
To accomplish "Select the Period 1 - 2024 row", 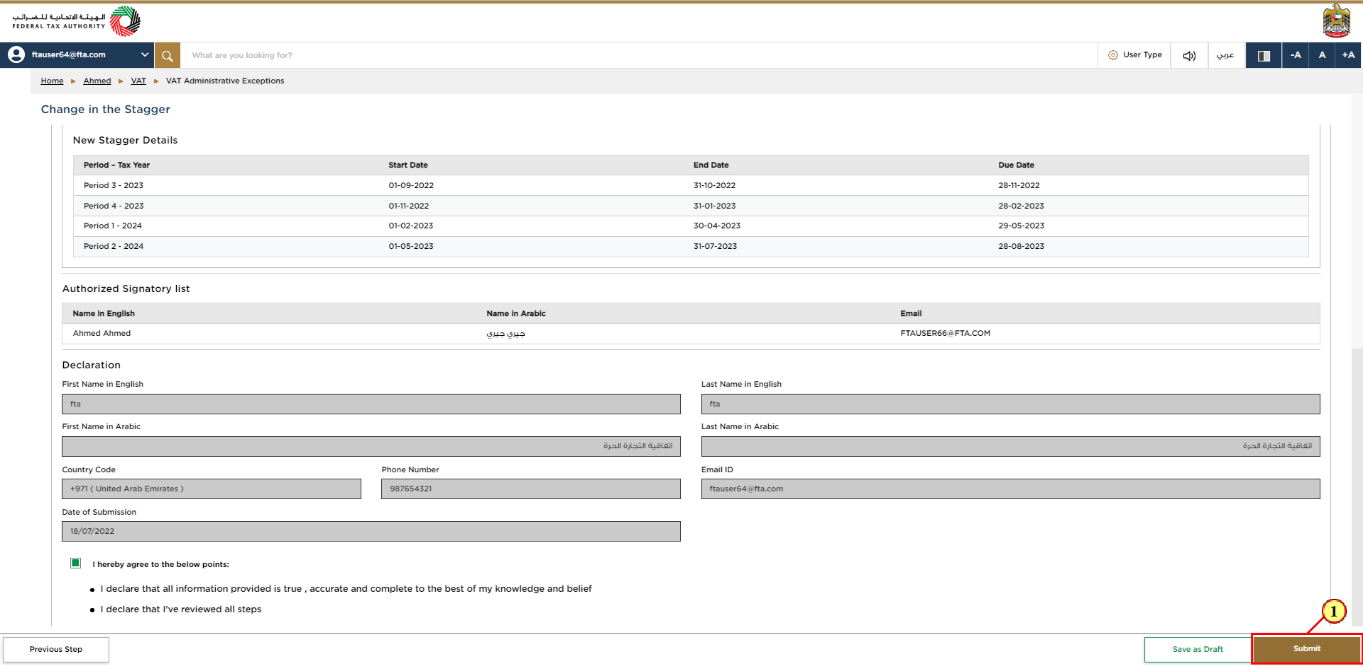I will click(690, 226).
